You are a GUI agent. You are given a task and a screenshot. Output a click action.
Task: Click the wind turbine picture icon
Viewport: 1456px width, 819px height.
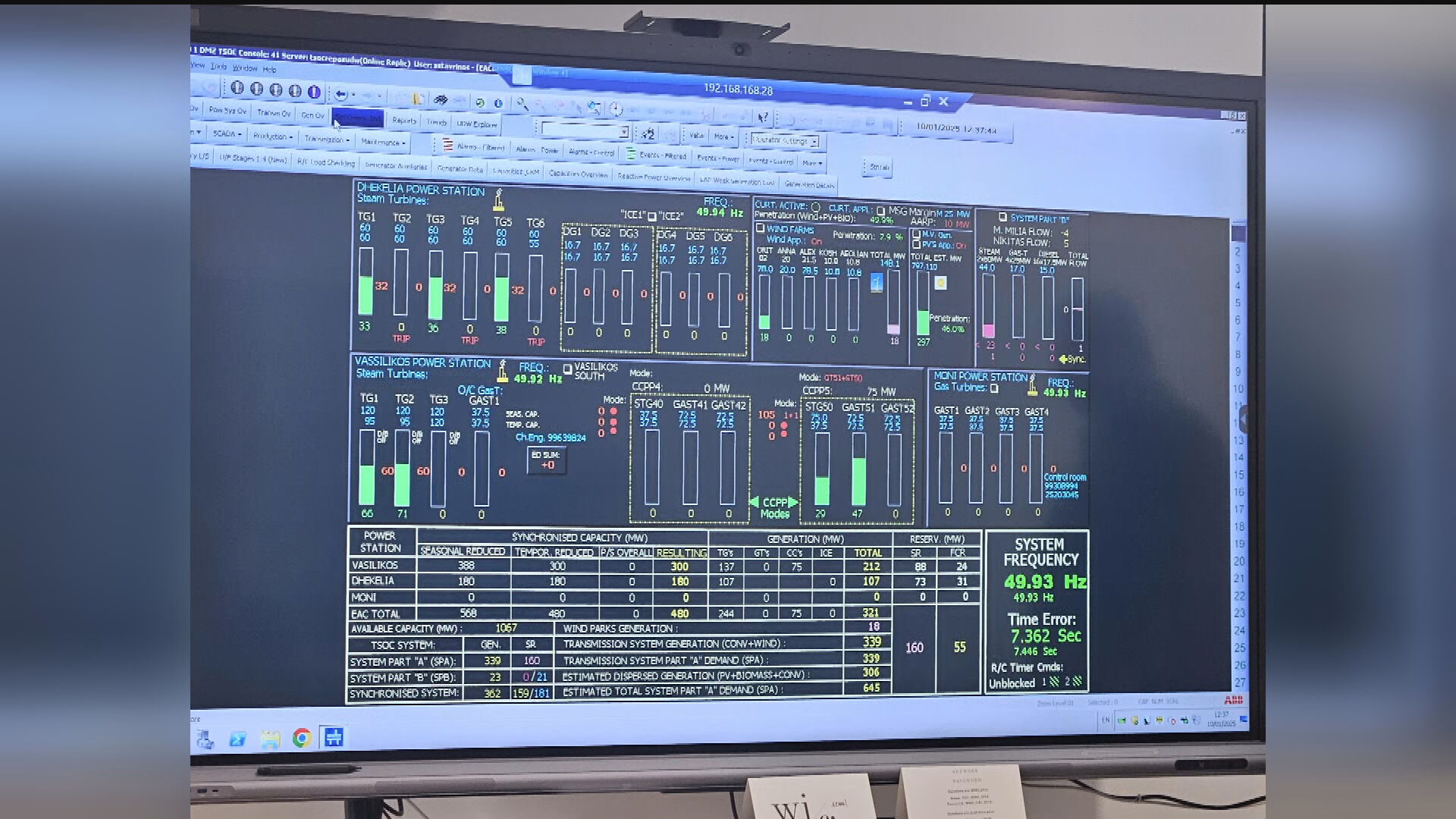pyautogui.click(x=877, y=283)
